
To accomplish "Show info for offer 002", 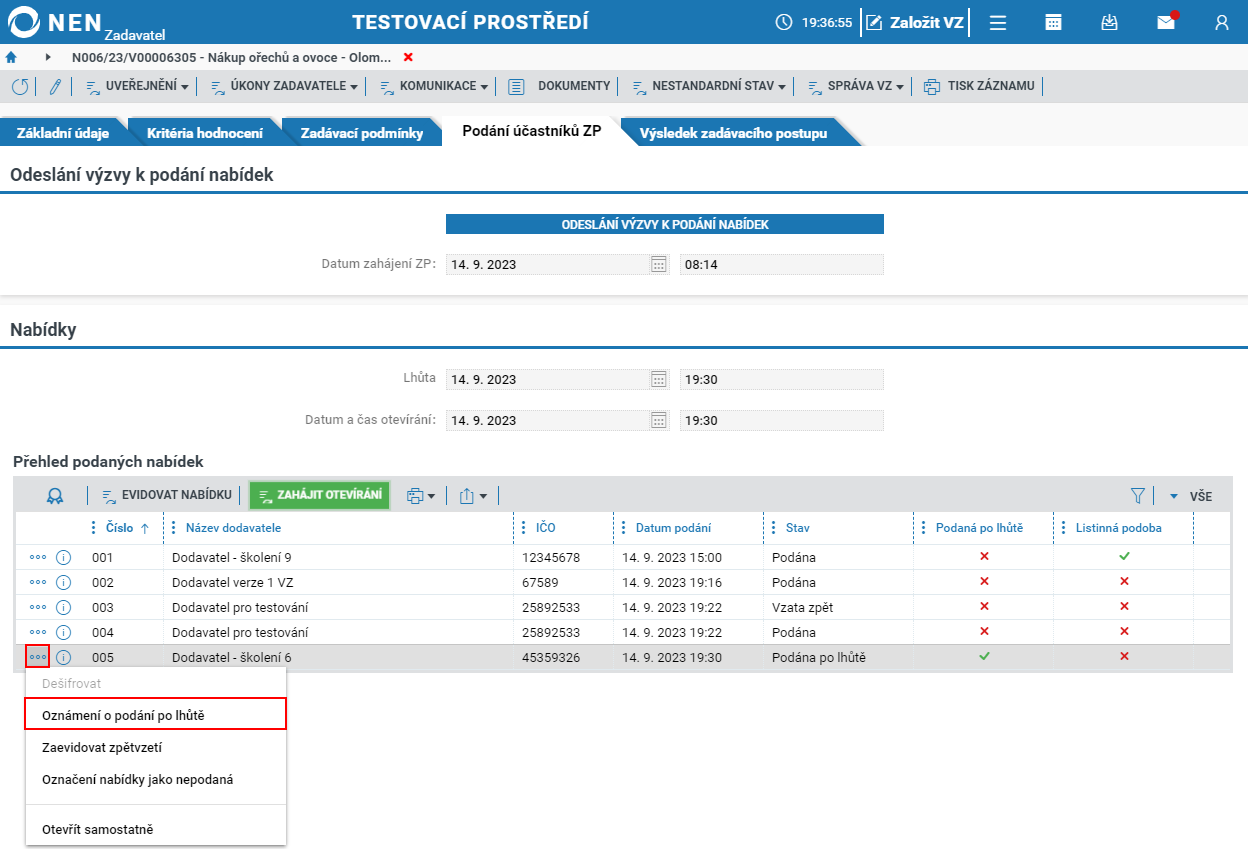I will (63, 582).
